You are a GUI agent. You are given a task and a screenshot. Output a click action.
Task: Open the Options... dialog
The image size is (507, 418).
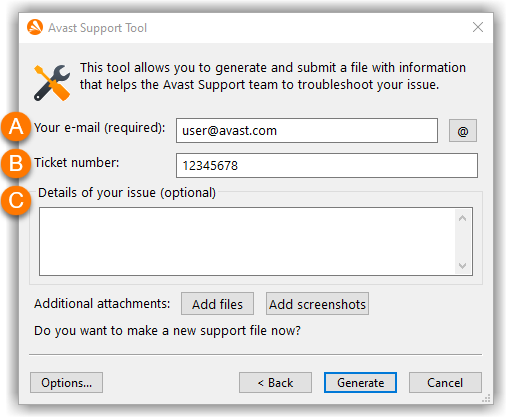(x=66, y=383)
